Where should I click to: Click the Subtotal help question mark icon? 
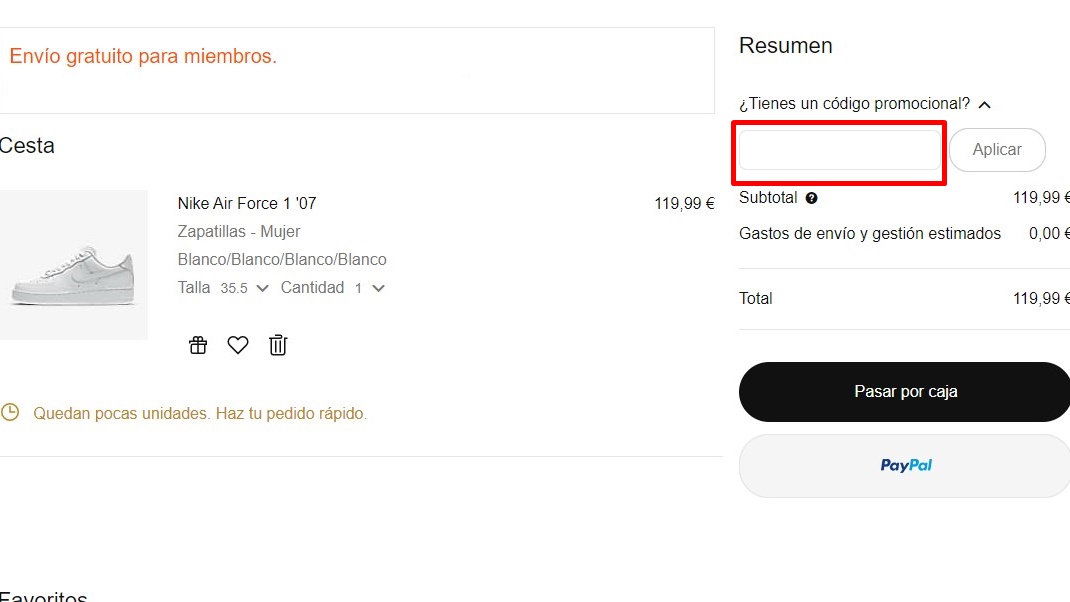tap(811, 198)
